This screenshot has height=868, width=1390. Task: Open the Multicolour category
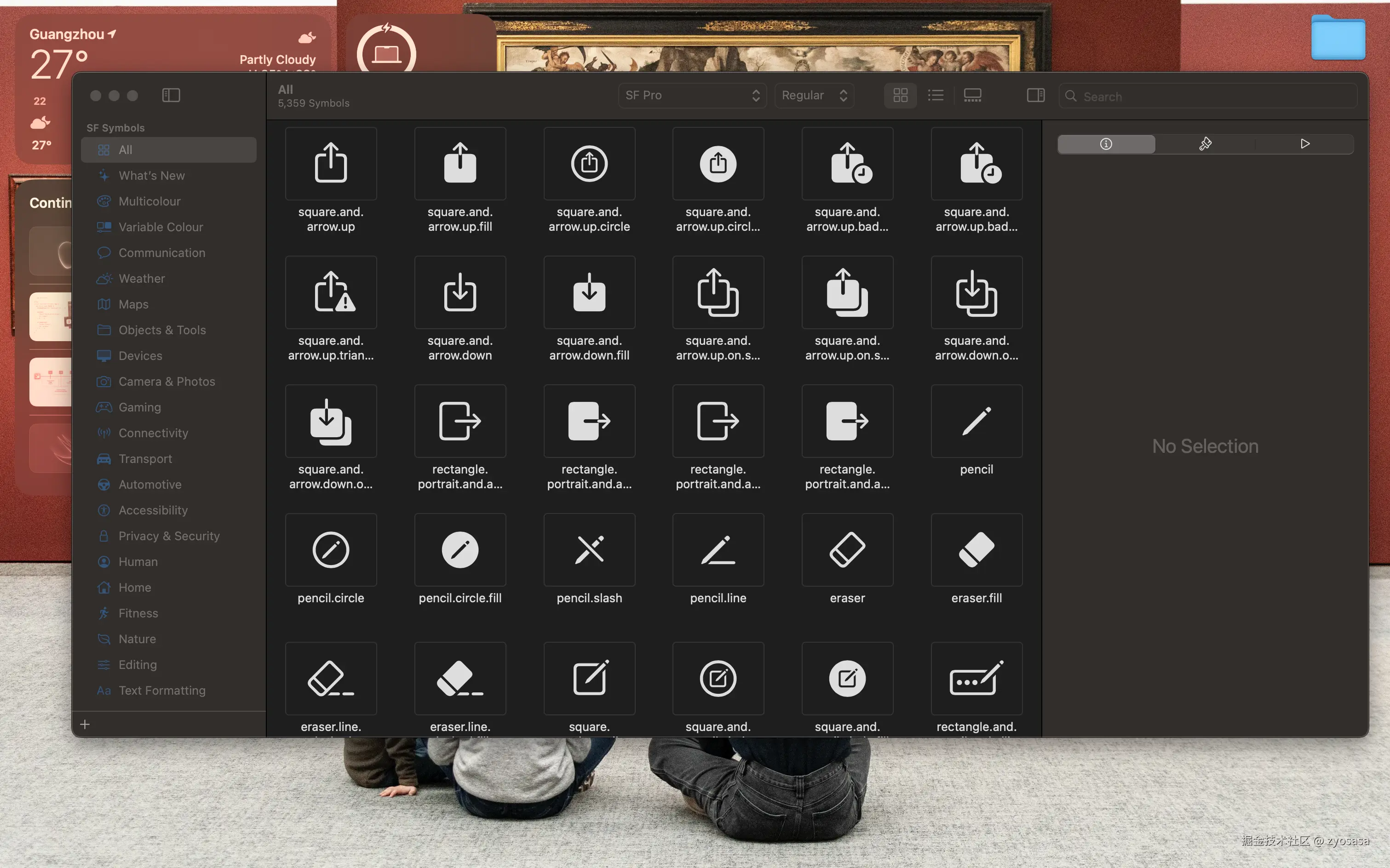tap(149, 201)
